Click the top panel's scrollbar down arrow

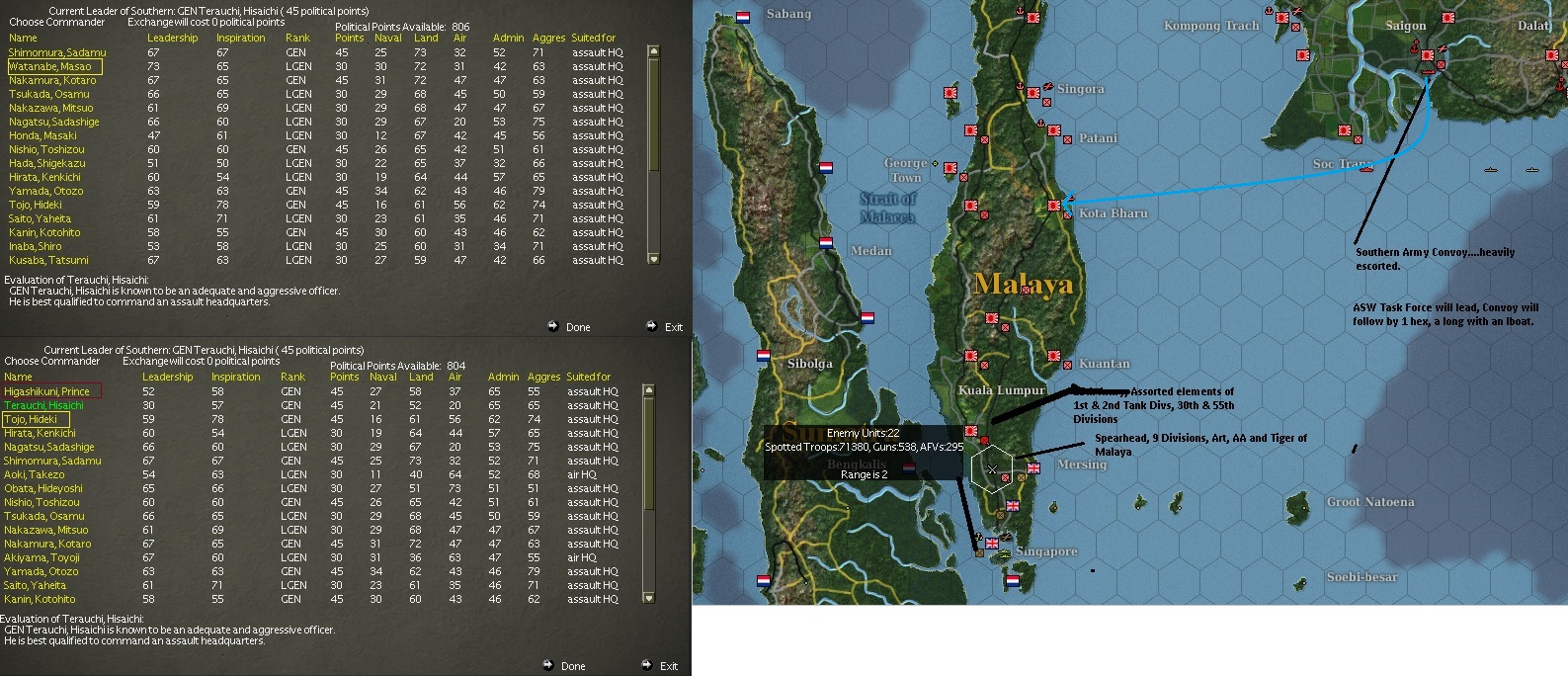point(653,259)
